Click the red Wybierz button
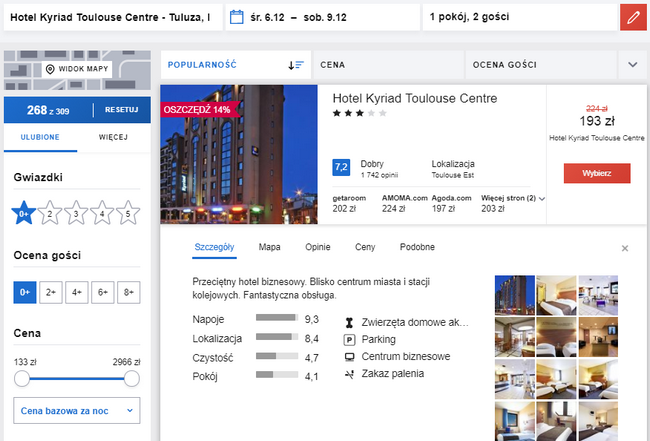The height and width of the screenshot is (441, 650). (x=597, y=173)
